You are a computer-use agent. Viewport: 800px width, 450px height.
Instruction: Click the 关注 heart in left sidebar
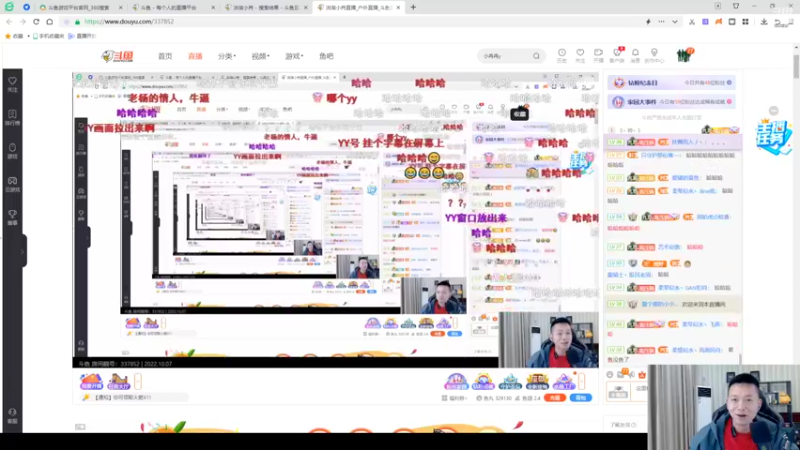tap(12, 84)
